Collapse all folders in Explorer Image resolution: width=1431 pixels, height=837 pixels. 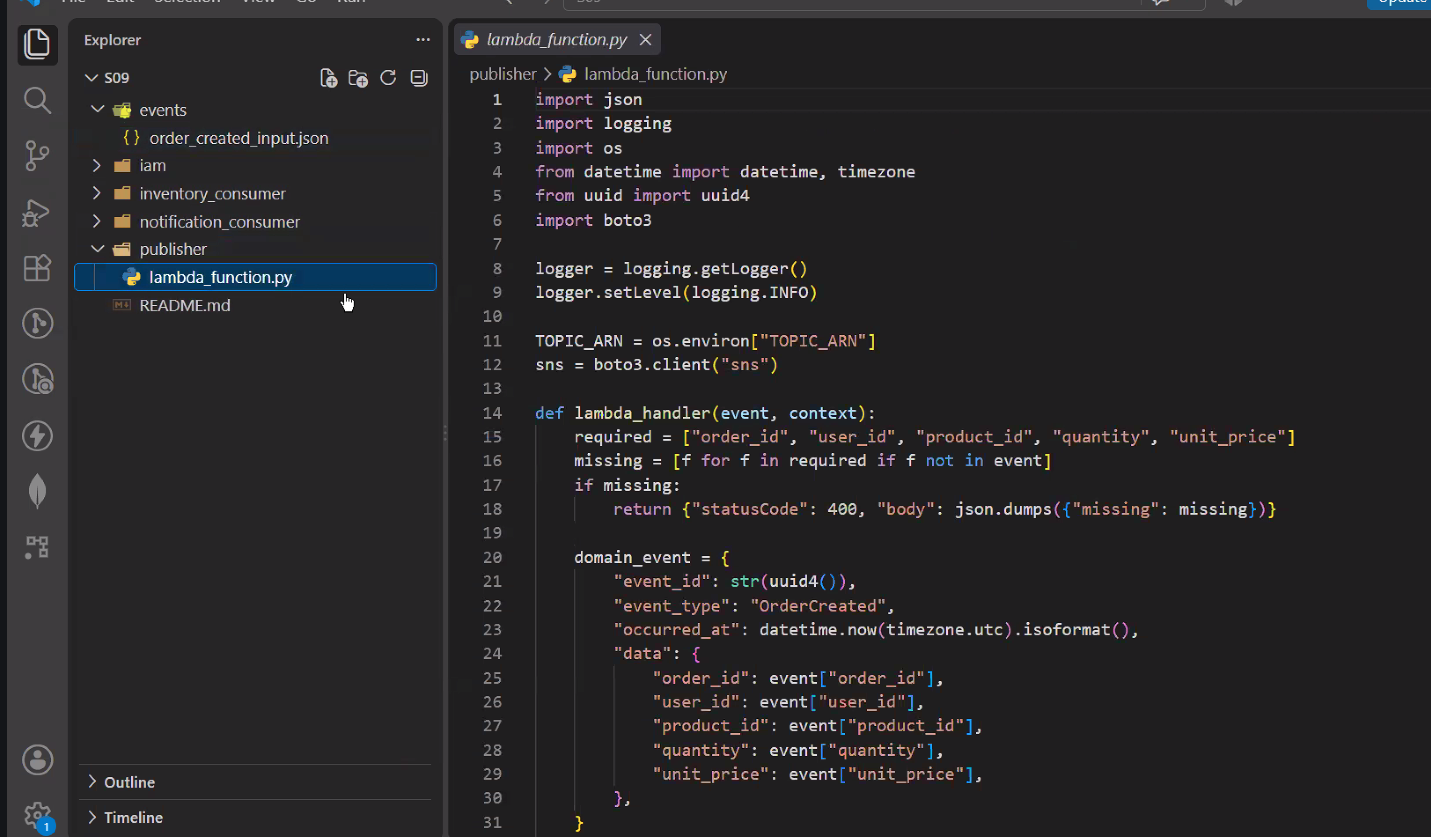419,78
